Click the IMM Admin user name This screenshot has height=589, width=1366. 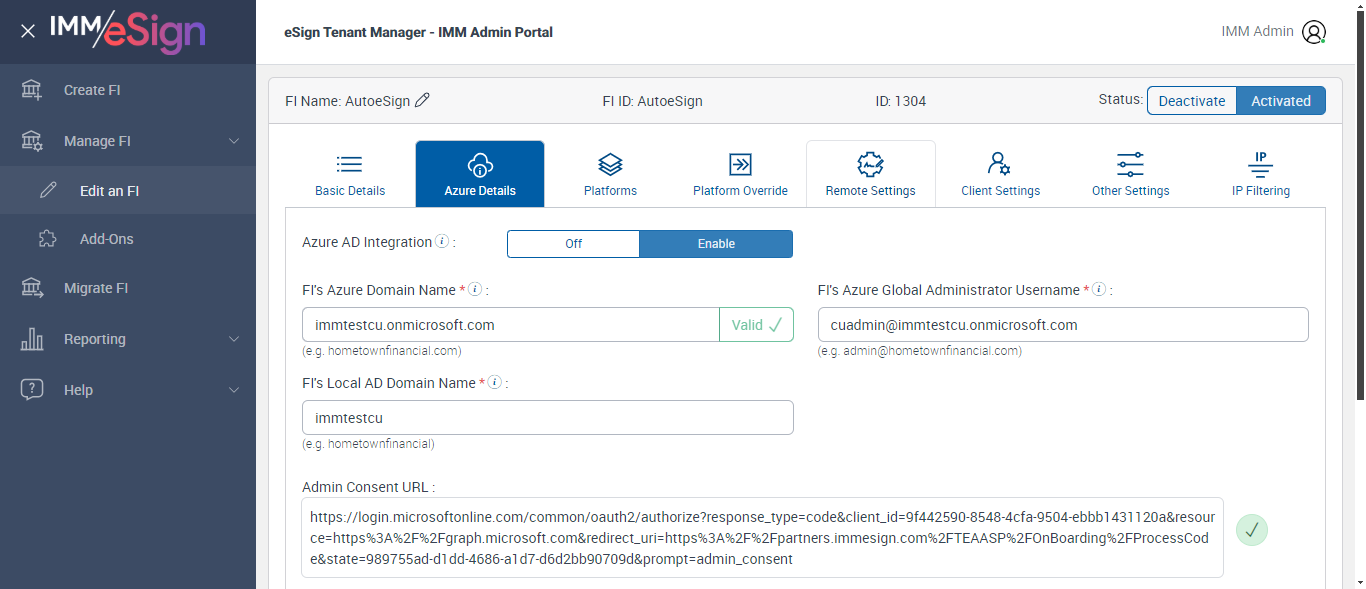[x=1257, y=32]
